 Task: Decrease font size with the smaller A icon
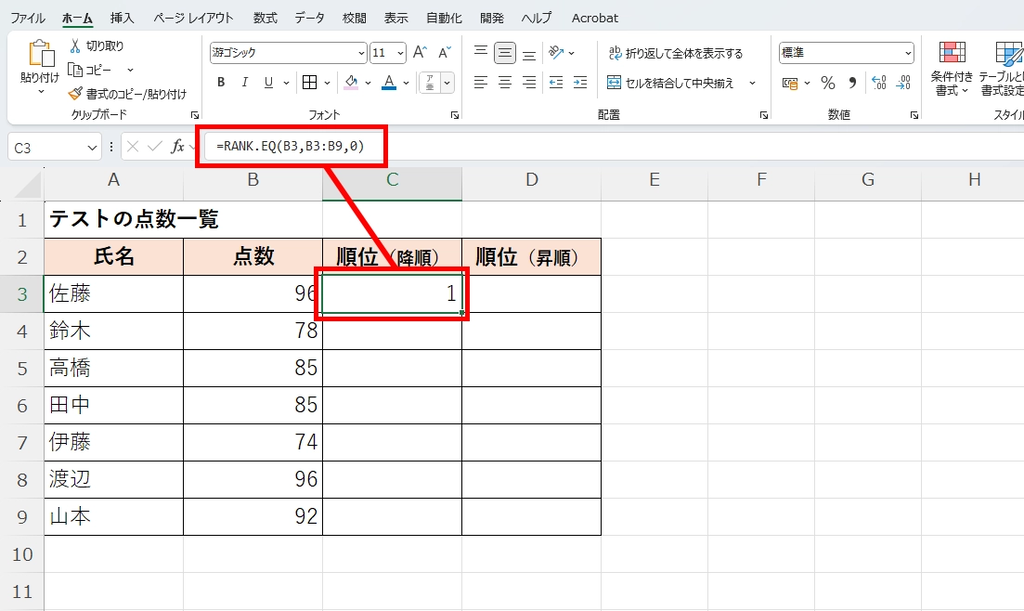[445, 52]
